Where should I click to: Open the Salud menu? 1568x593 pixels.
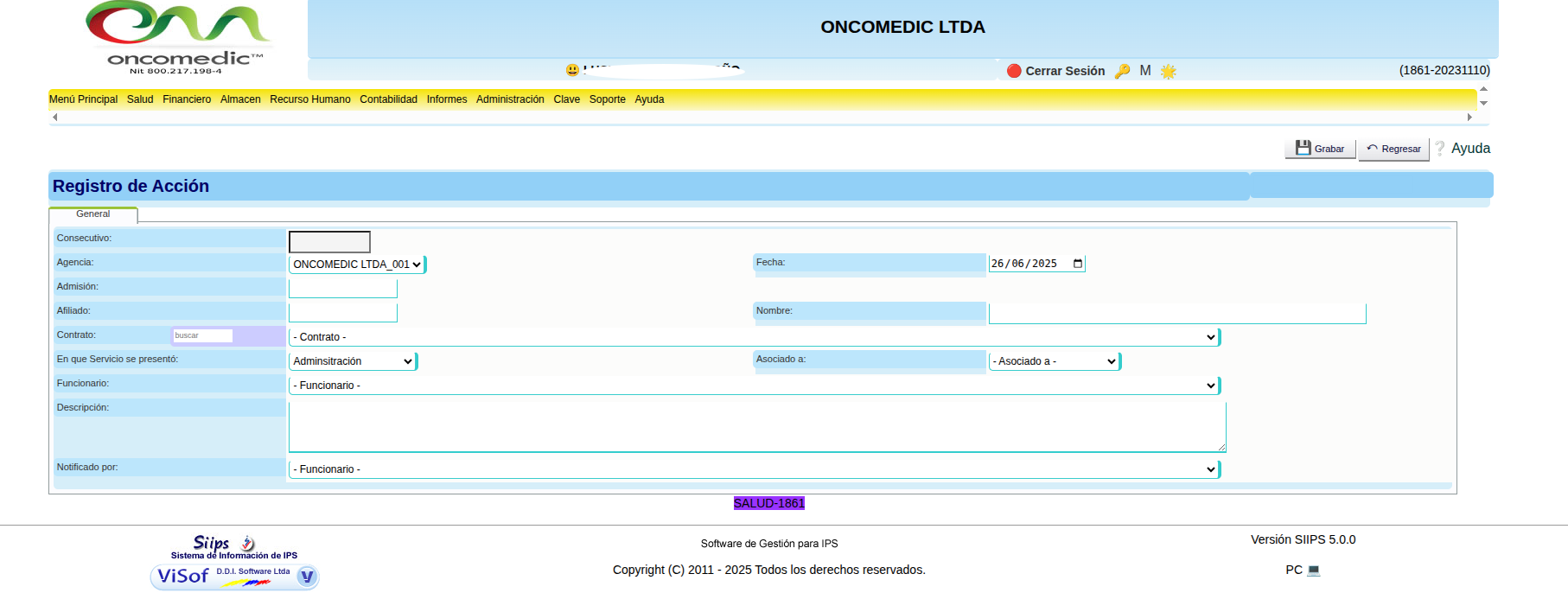click(x=140, y=99)
